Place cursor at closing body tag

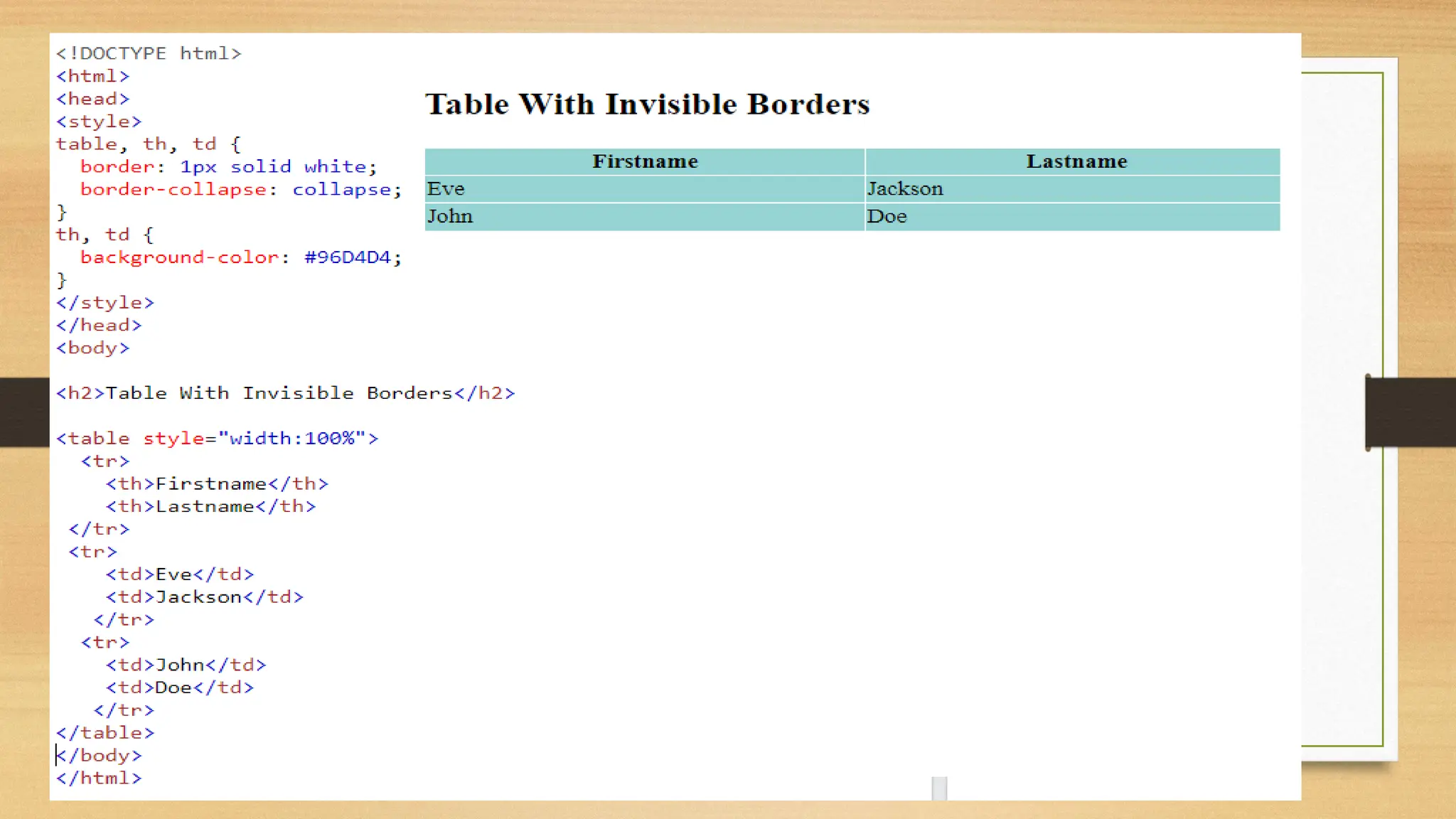pos(100,756)
